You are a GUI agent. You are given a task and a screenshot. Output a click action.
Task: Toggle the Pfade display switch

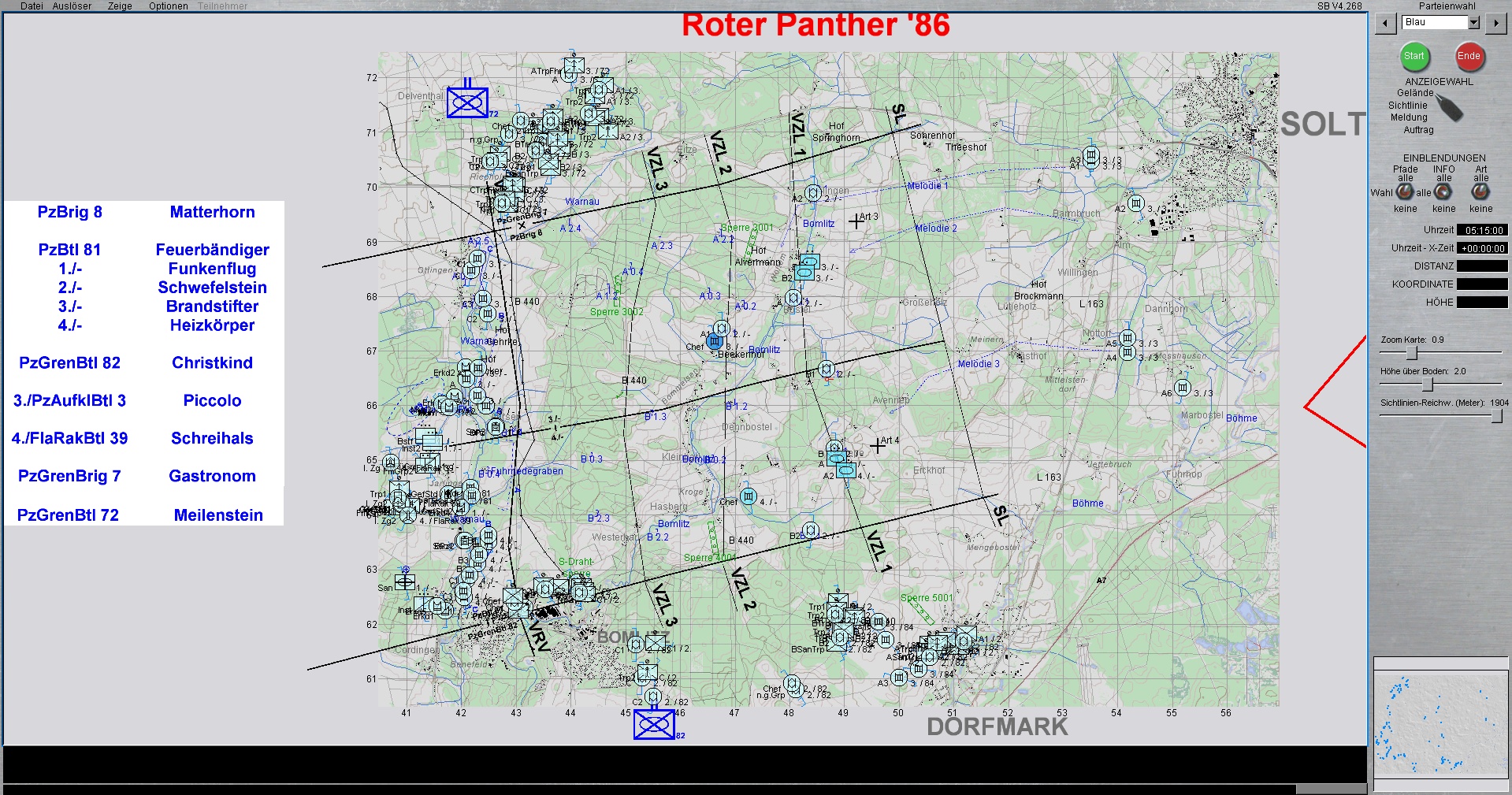(1405, 191)
